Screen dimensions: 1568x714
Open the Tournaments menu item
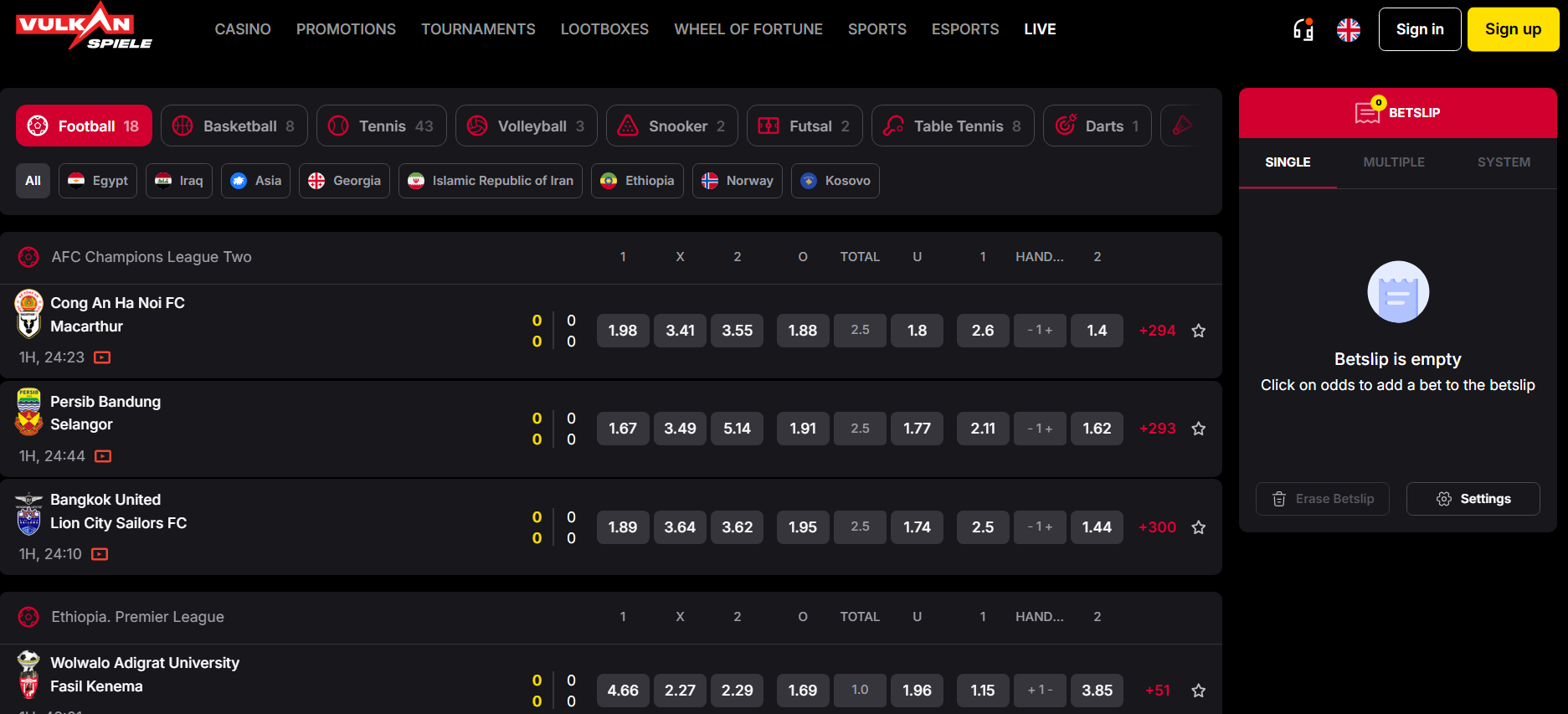478,29
